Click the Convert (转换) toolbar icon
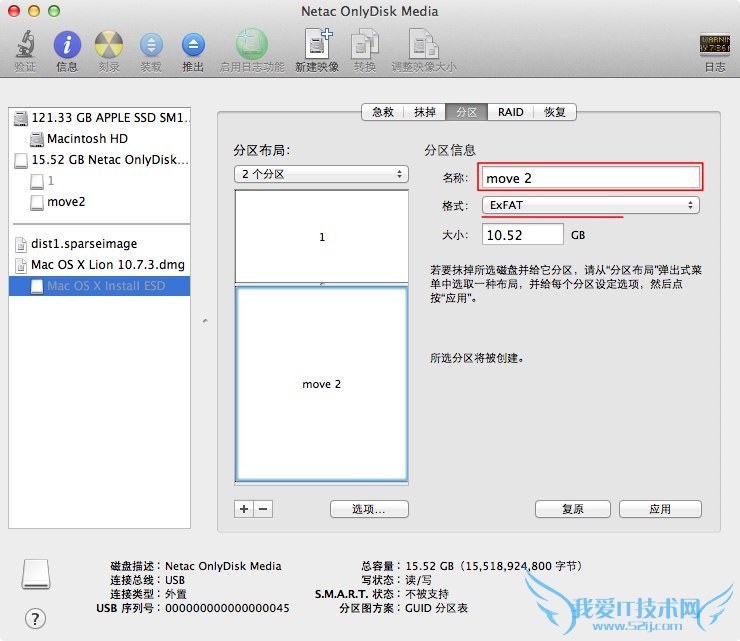Viewport: 740px width, 641px height. pos(365,45)
